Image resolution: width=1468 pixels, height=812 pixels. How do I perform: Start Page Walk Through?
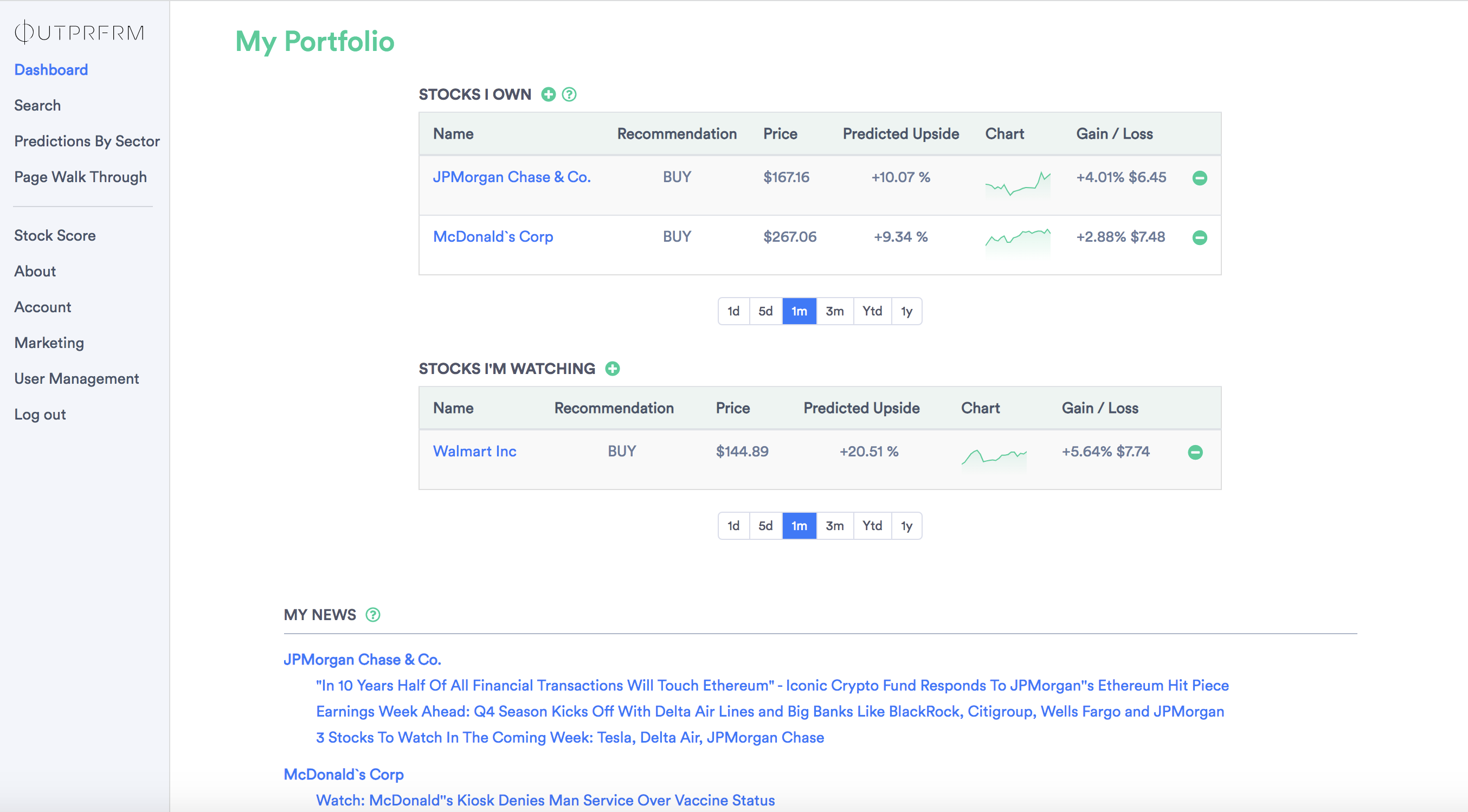80,177
